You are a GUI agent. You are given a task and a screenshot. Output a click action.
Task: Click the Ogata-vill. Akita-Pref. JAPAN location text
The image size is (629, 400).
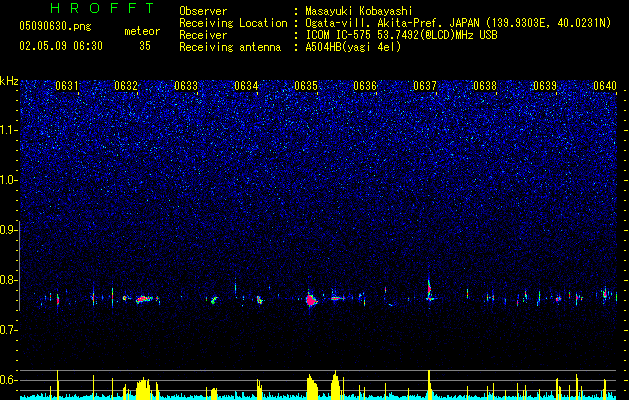coord(458,23)
